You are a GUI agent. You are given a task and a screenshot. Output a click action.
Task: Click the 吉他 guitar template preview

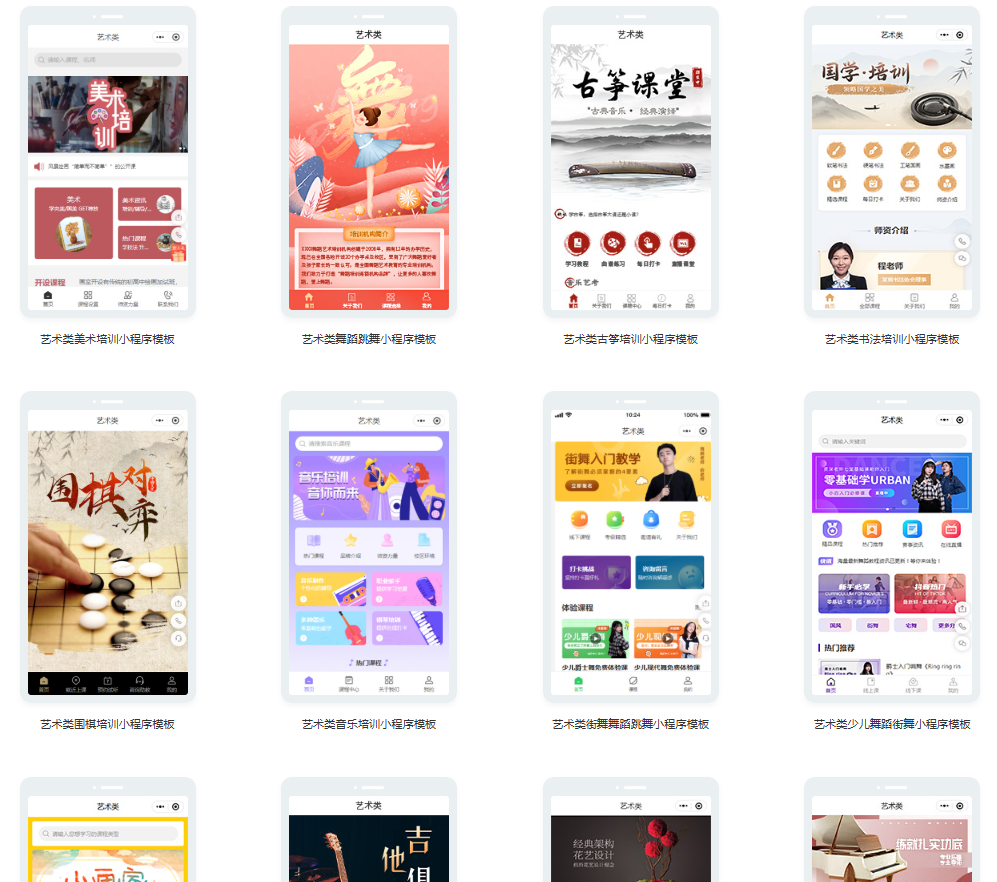[369, 830]
